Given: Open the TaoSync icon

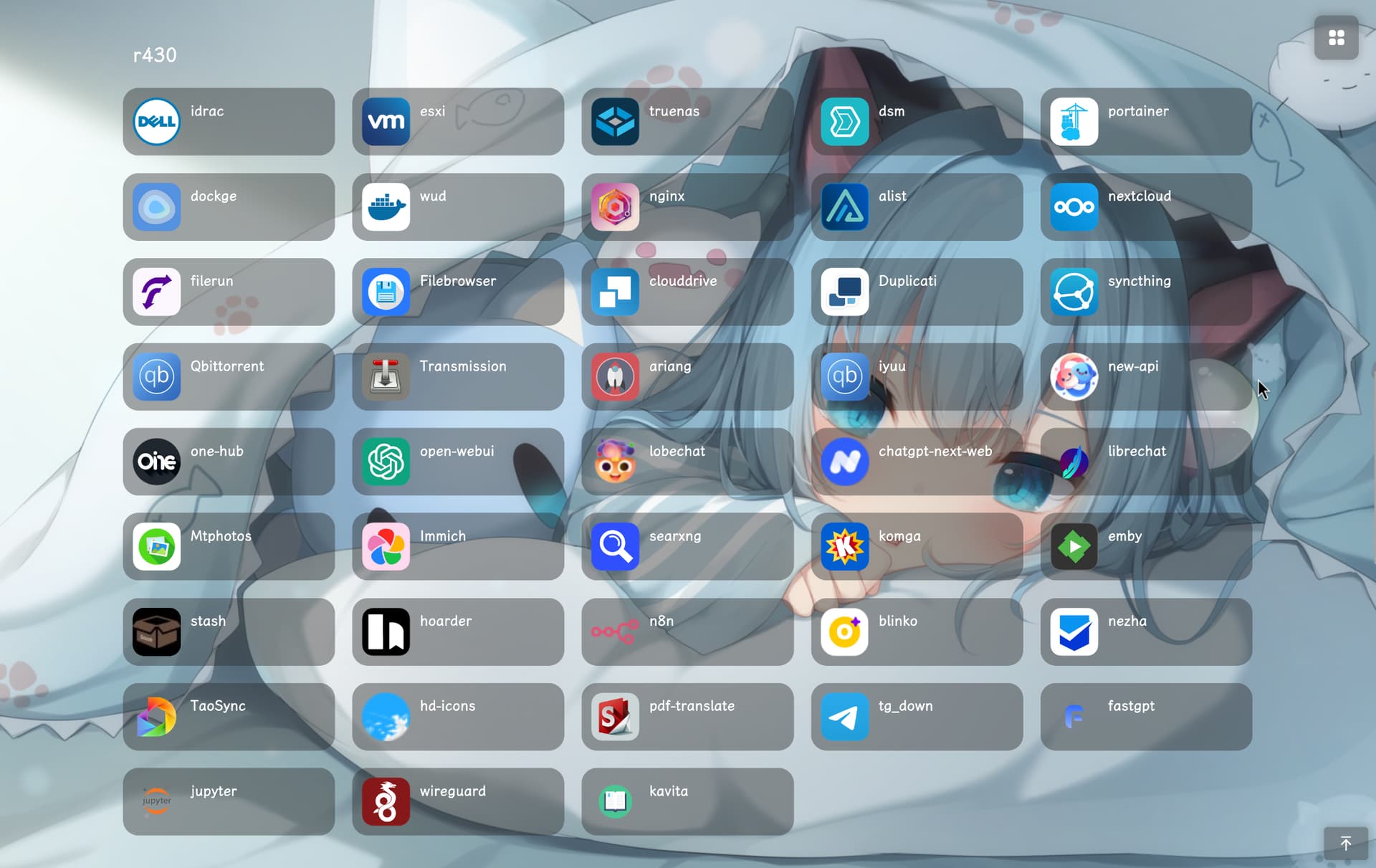Looking at the screenshot, I should [156, 717].
